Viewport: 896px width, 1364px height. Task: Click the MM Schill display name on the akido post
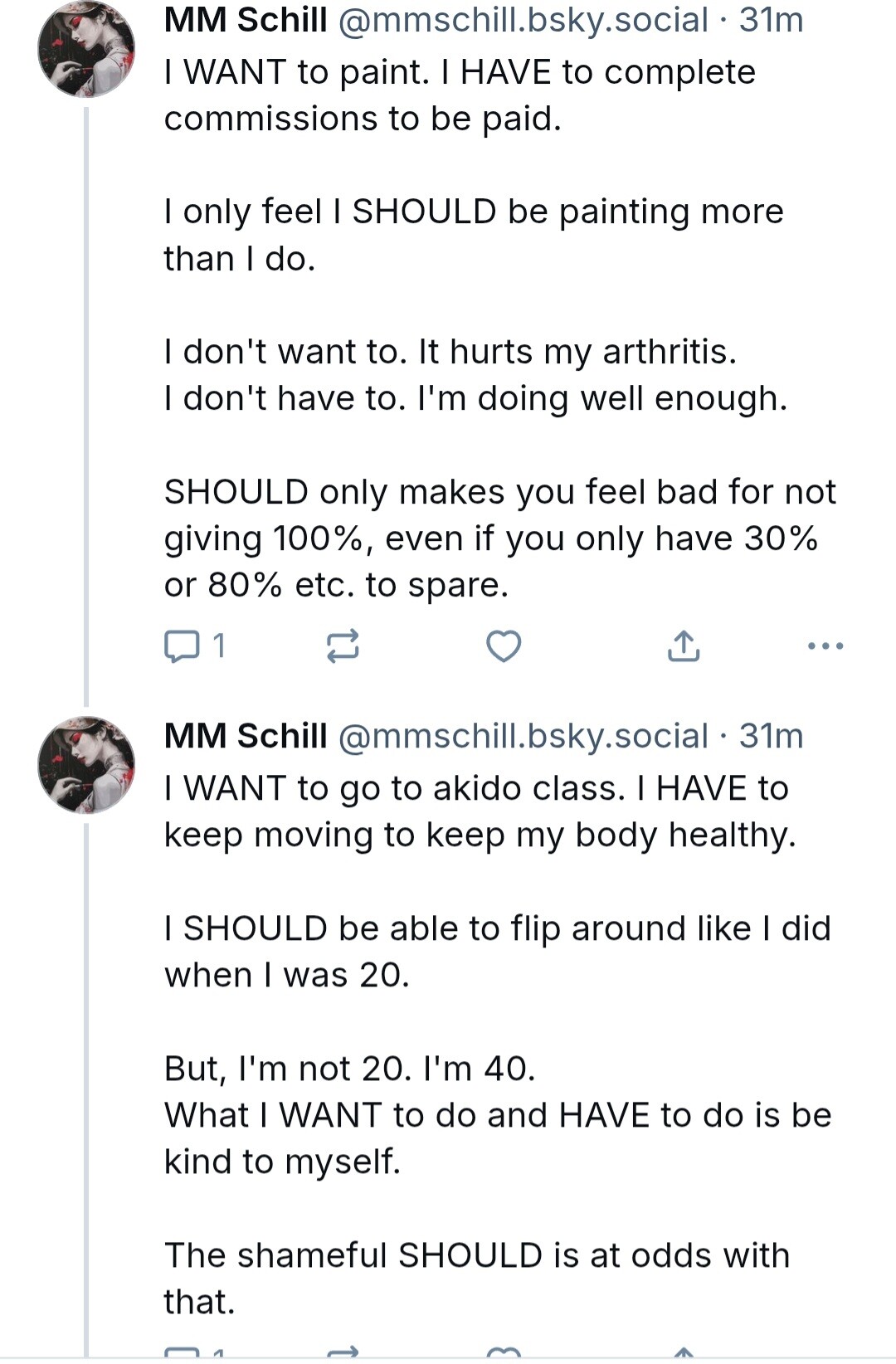[x=246, y=735]
